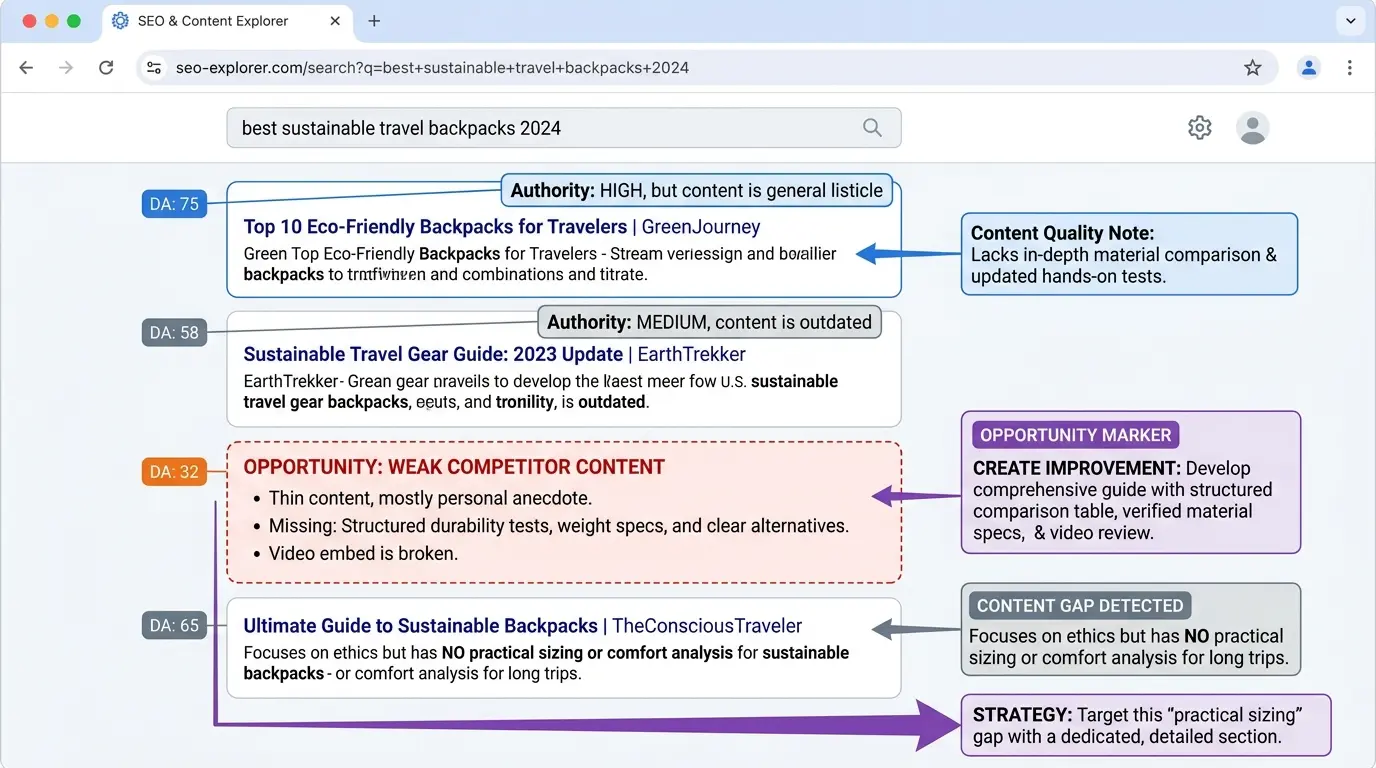1376x768 pixels.
Task: Close the SEO & Content Explorer tab
Action: point(335,21)
